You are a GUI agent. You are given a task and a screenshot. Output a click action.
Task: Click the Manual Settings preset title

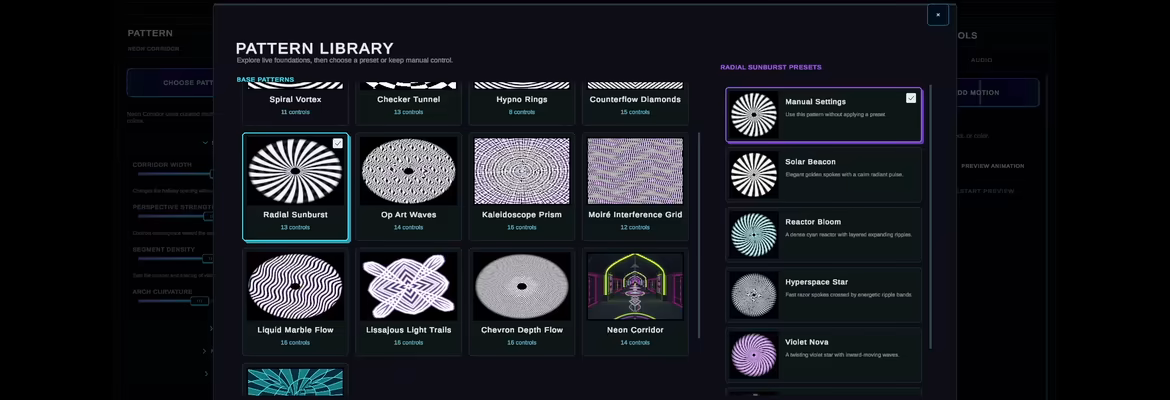coord(816,101)
